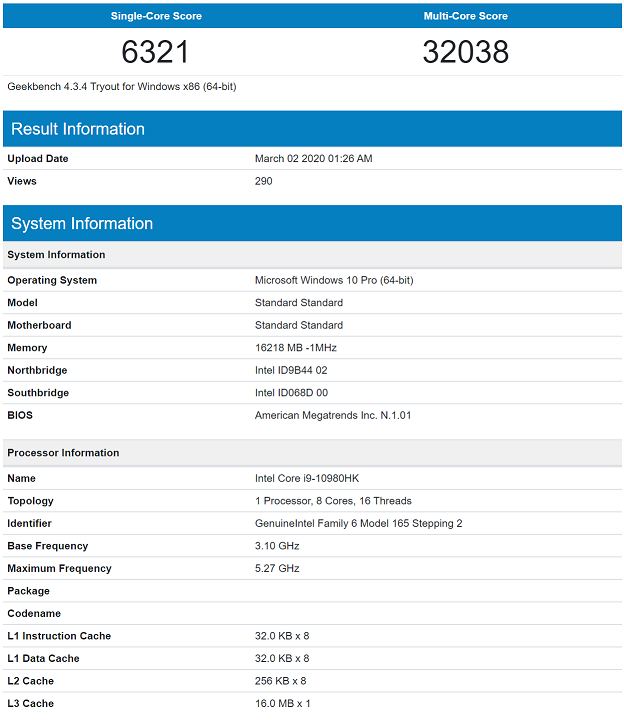
Task: Click the Package label
Action: [x=28, y=591]
